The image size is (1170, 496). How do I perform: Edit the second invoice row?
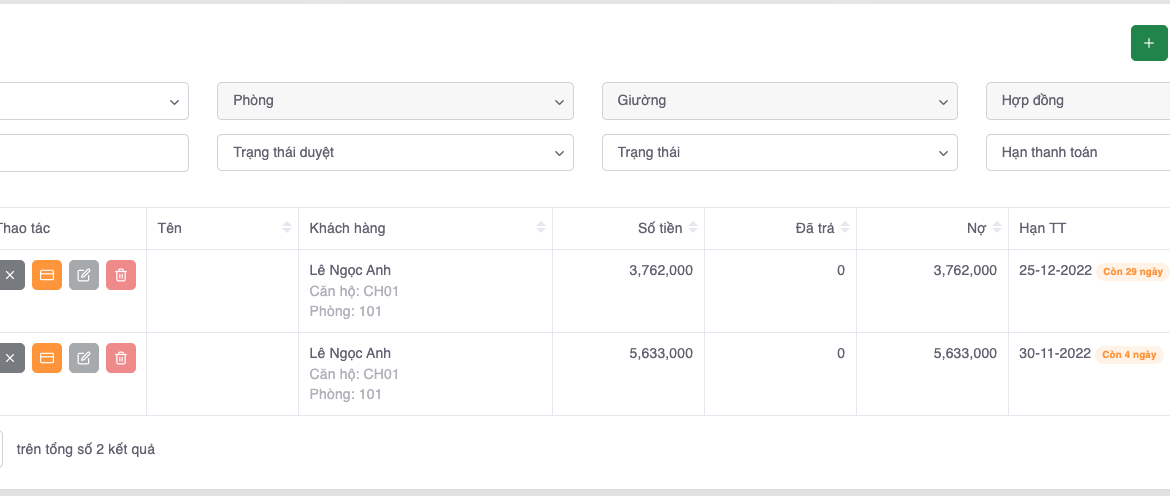point(84,358)
